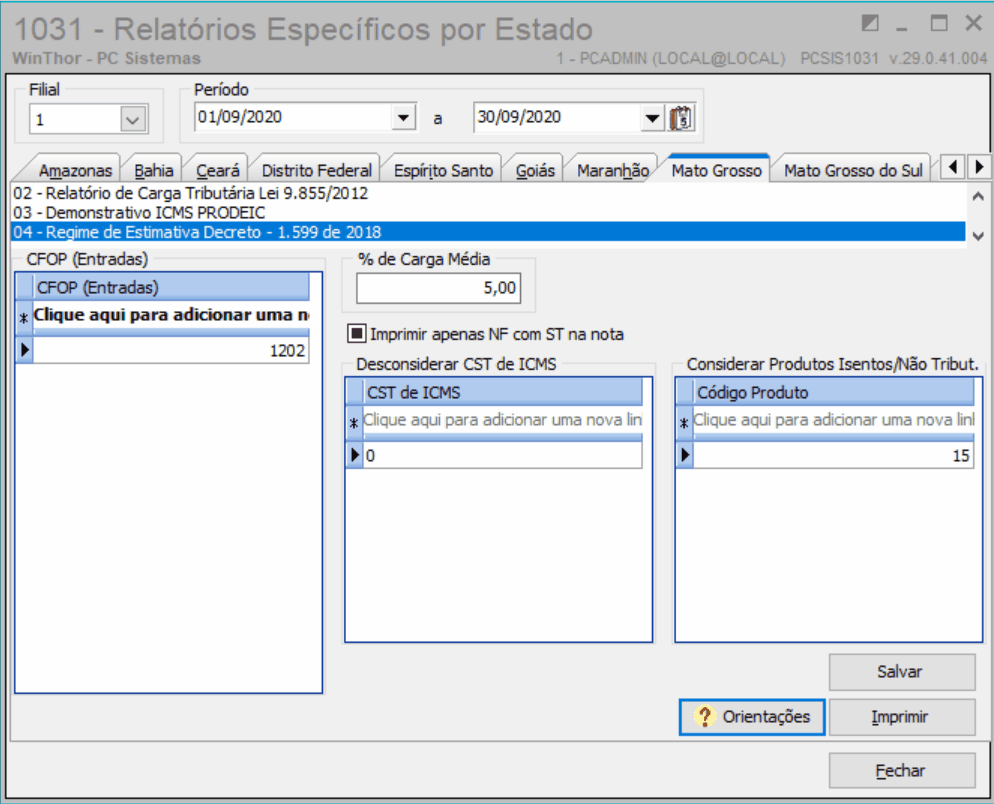
Task: Open the period calendar shortcut icon
Action: (681, 118)
